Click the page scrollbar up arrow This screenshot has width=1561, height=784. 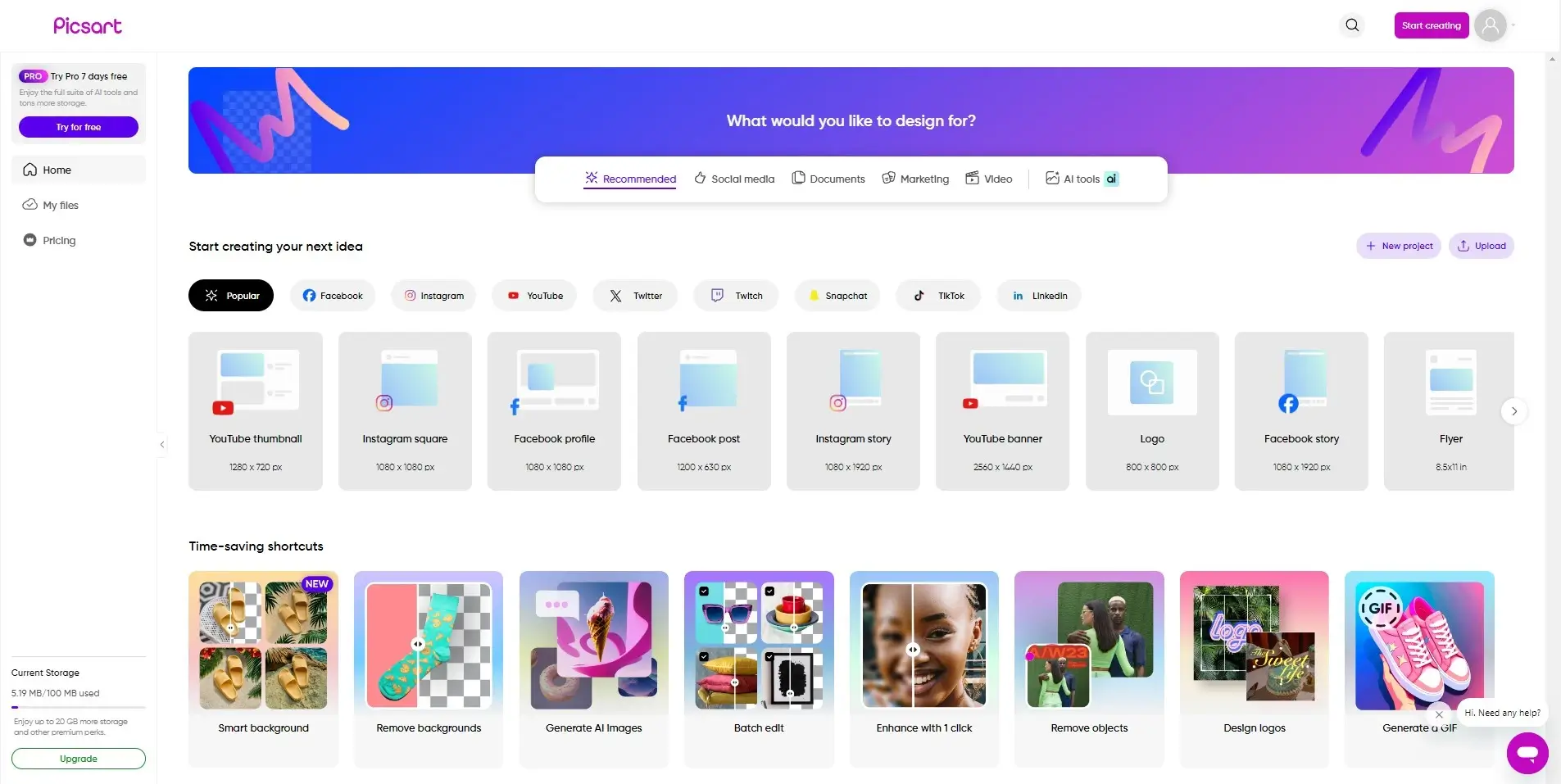pos(1552,59)
